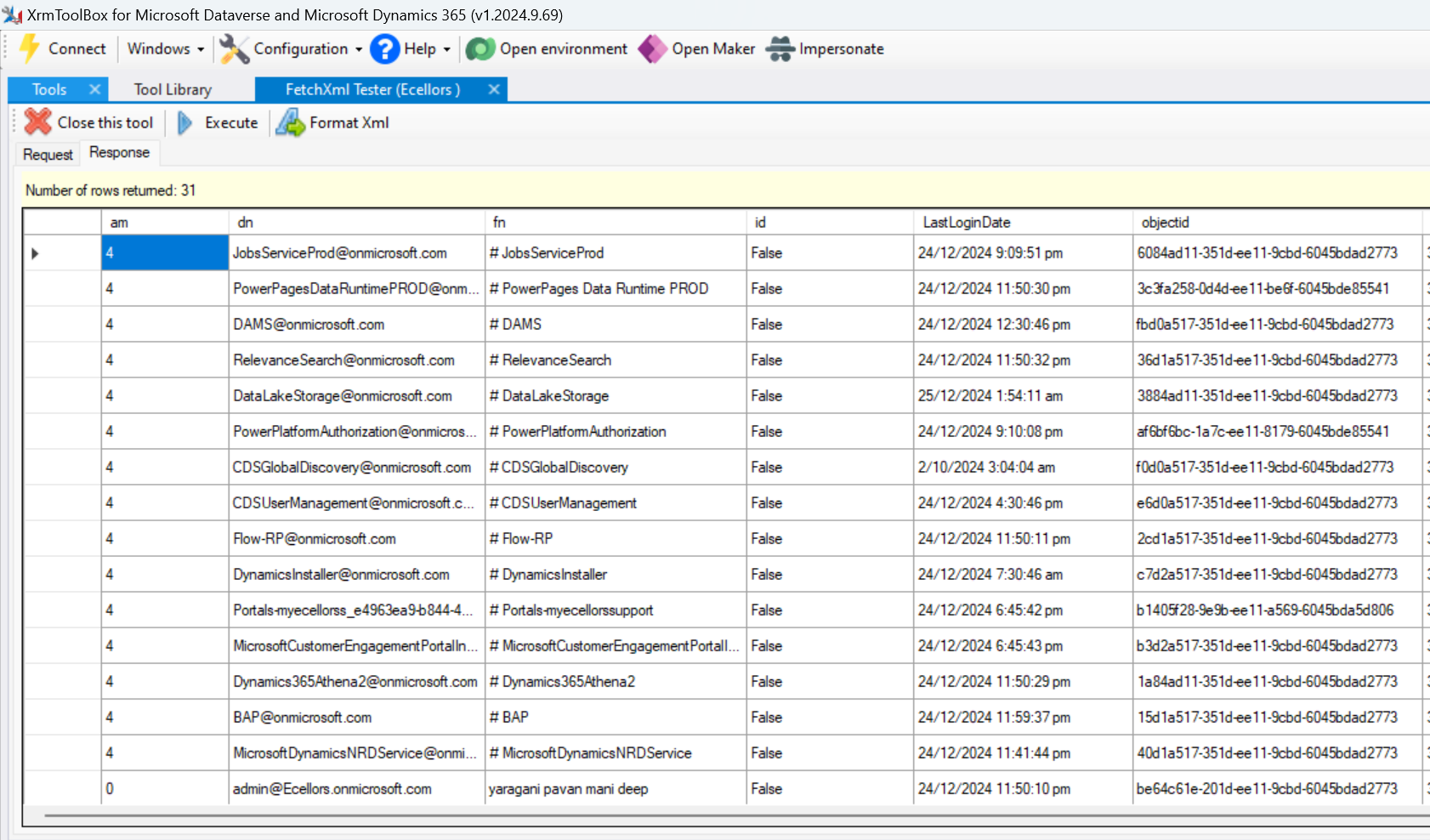The image size is (1430, 840).
Task: Click the Impersonate spy icon
Action: pos(780,48)
